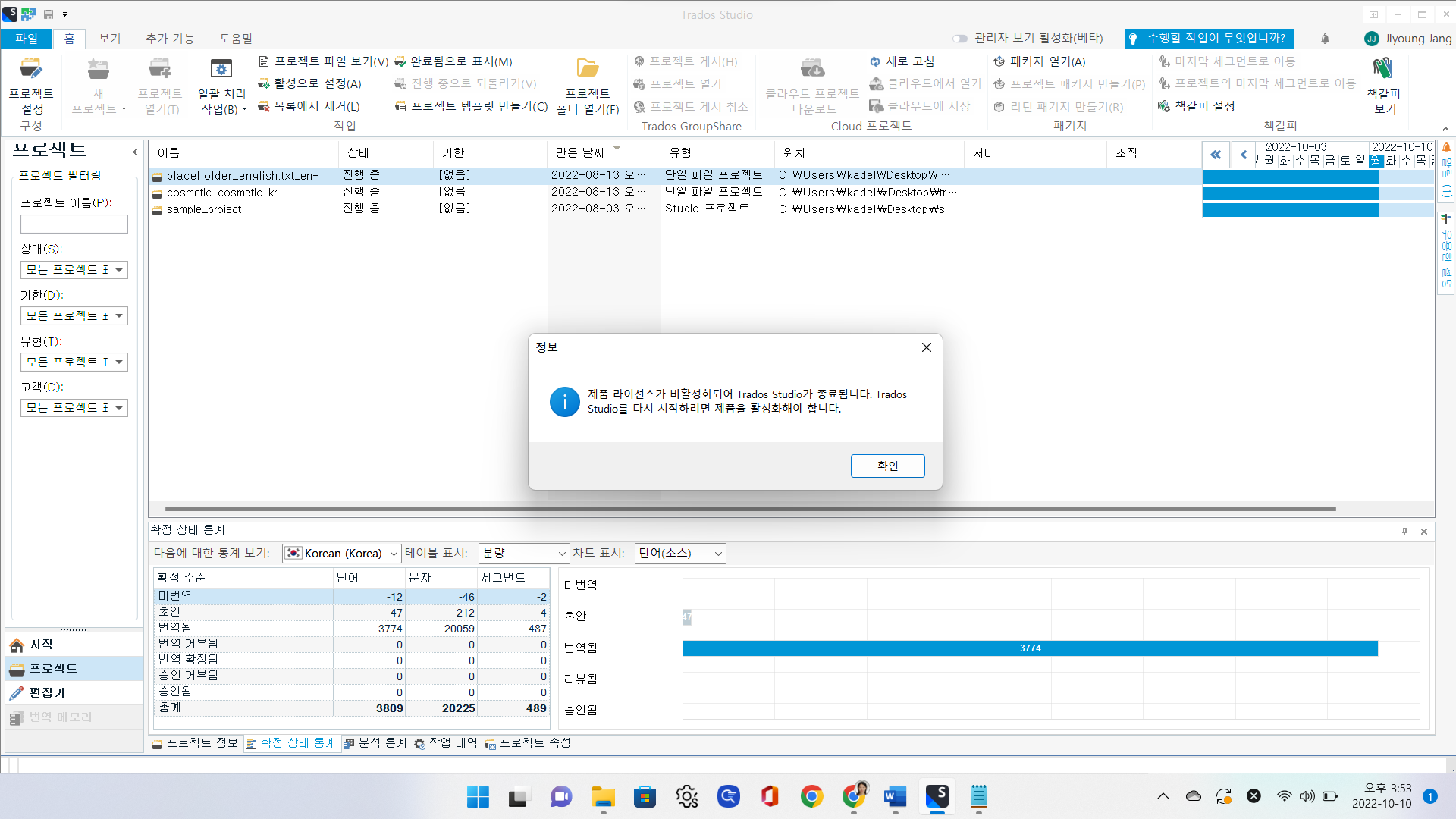1456x819 pixels.
Task: Open the 상태 filter dropdown
Action: pos(74,270)
